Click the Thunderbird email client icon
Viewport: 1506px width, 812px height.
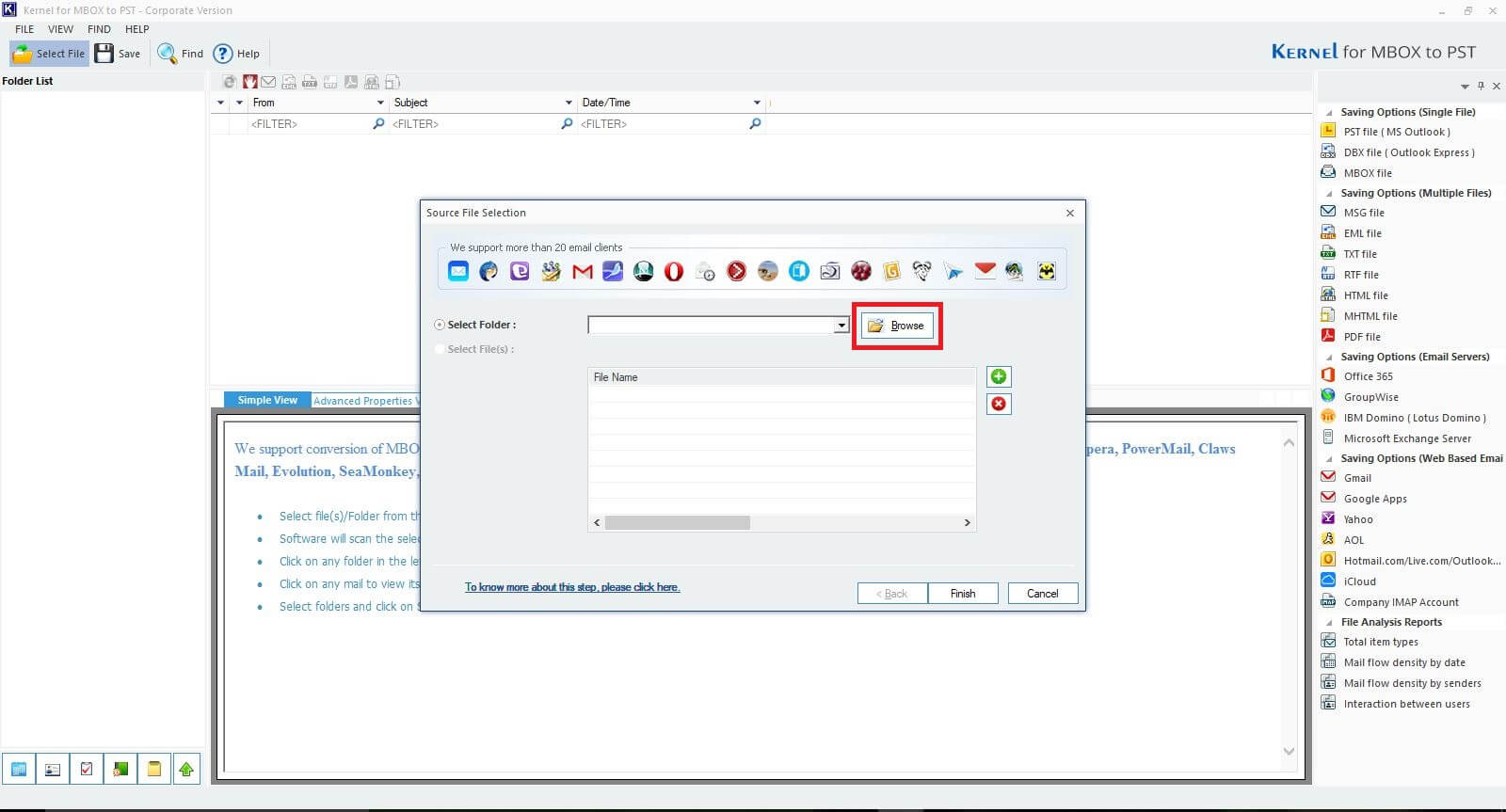point(489,272)
